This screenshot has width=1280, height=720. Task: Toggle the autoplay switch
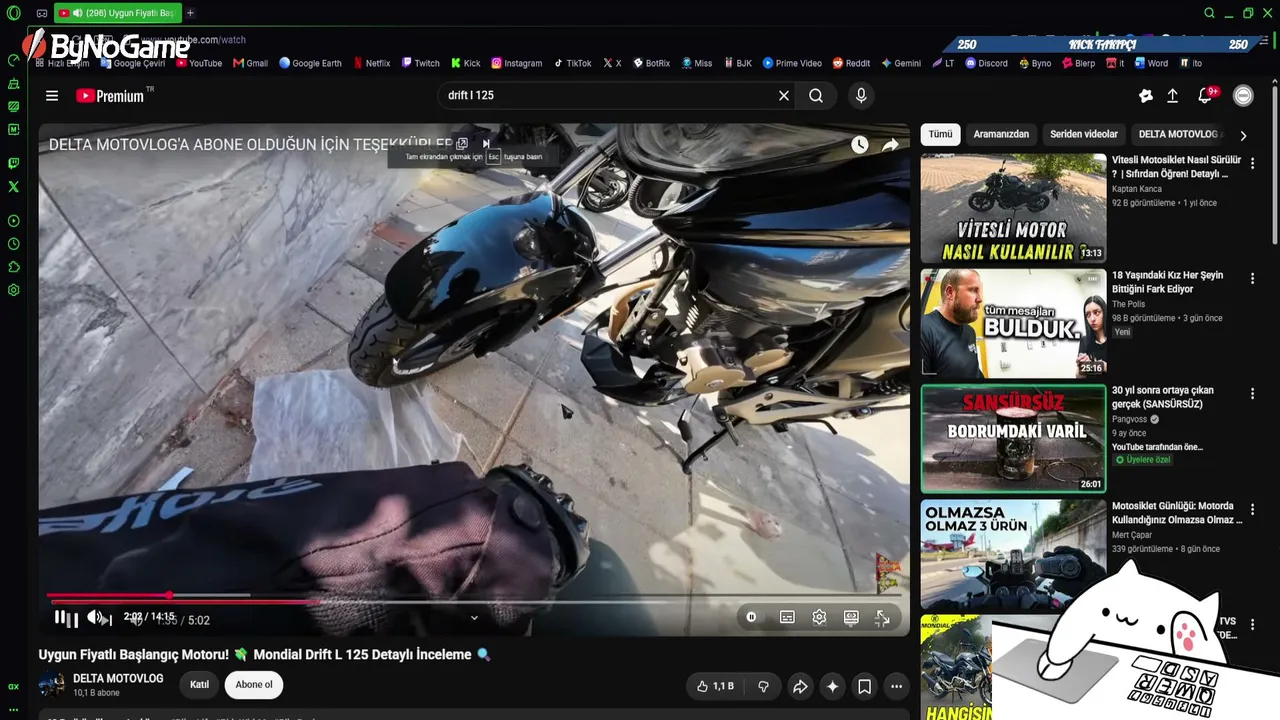click(x=751, y=618)
